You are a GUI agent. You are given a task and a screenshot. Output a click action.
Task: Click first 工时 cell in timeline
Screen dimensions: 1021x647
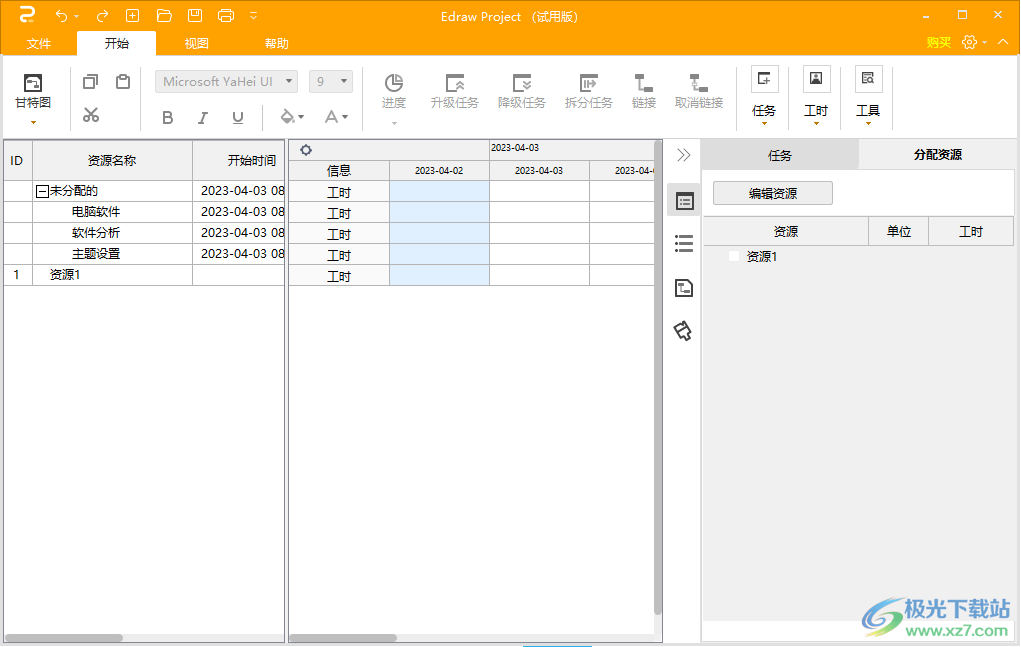pos(339,192)
